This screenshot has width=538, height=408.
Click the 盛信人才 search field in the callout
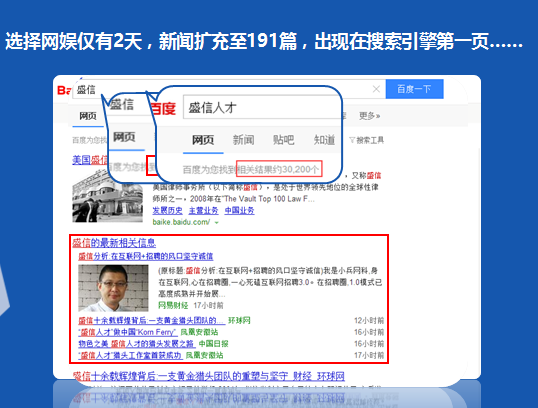tap(262, 107)
